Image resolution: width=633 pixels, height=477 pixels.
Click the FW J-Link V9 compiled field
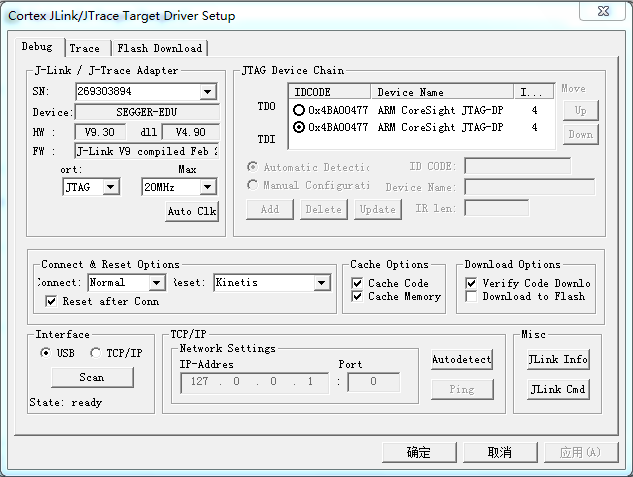tap(147, 151)
